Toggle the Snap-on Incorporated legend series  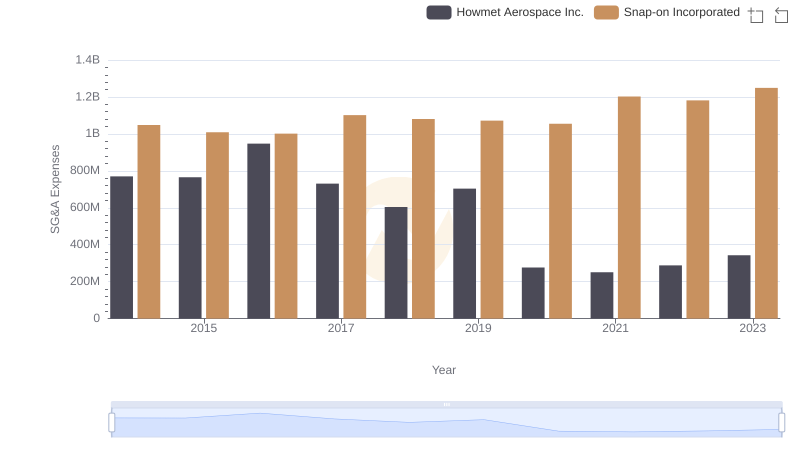667,12
